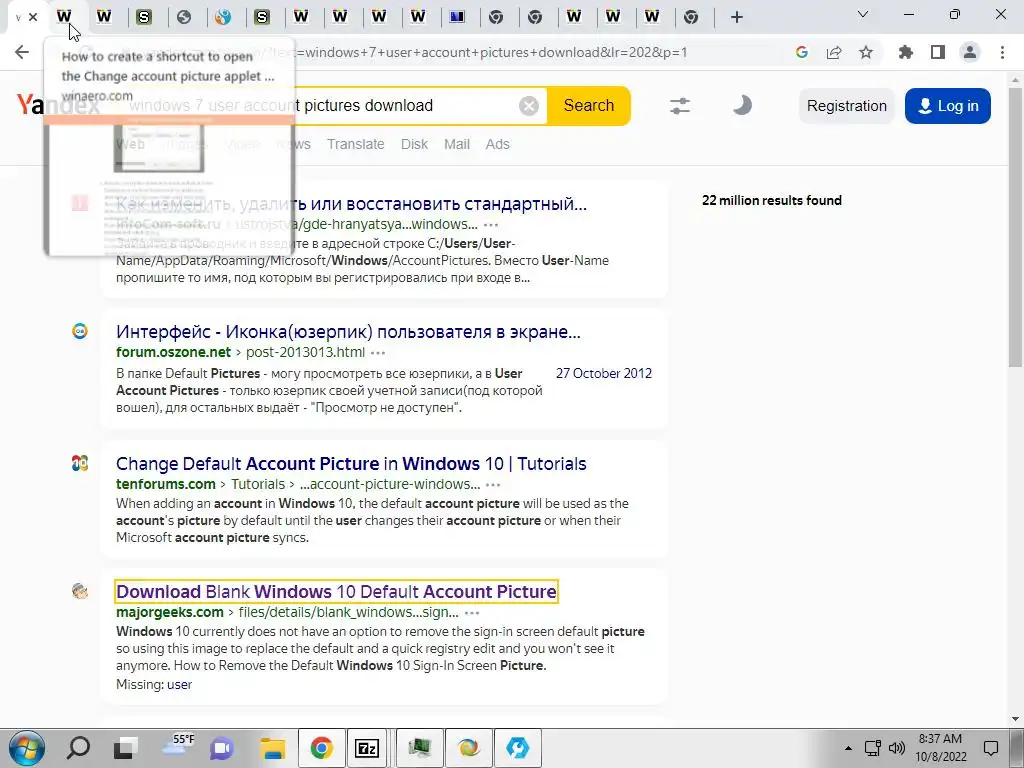The width and height of the screenshot is (1024, 768).
Task: Open a new browser tab
Action: (x=737, y=17)
